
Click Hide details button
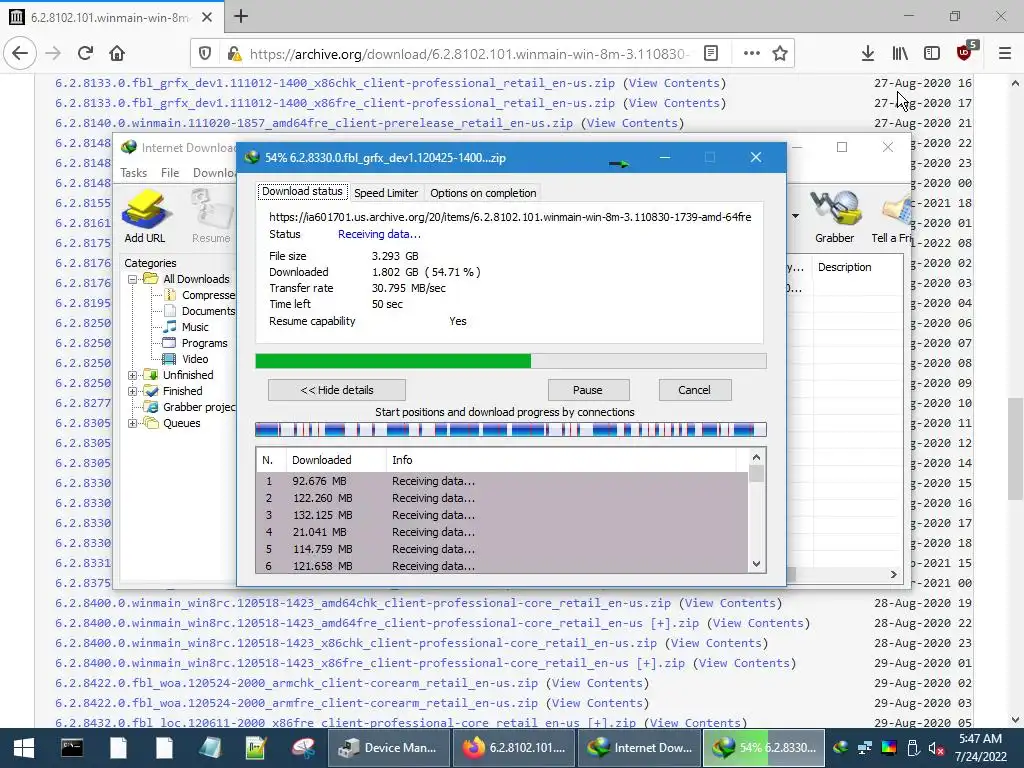(x=337, y=391)
